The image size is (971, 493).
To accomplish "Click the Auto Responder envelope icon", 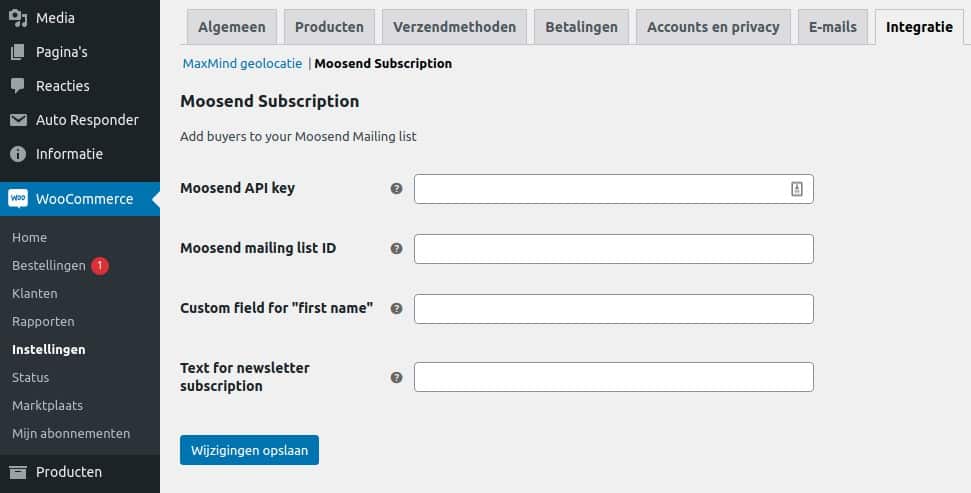I will click(x=18, y=120).
